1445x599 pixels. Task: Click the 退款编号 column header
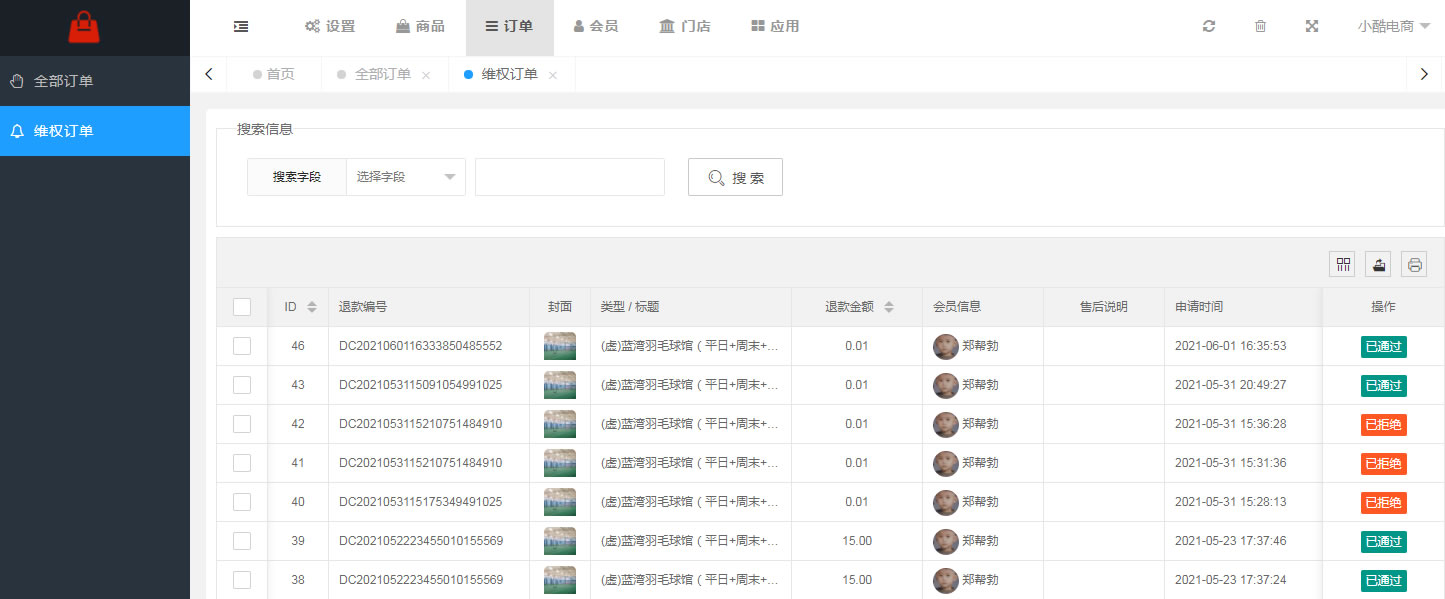pyautogui.click(x=363, y=307)
